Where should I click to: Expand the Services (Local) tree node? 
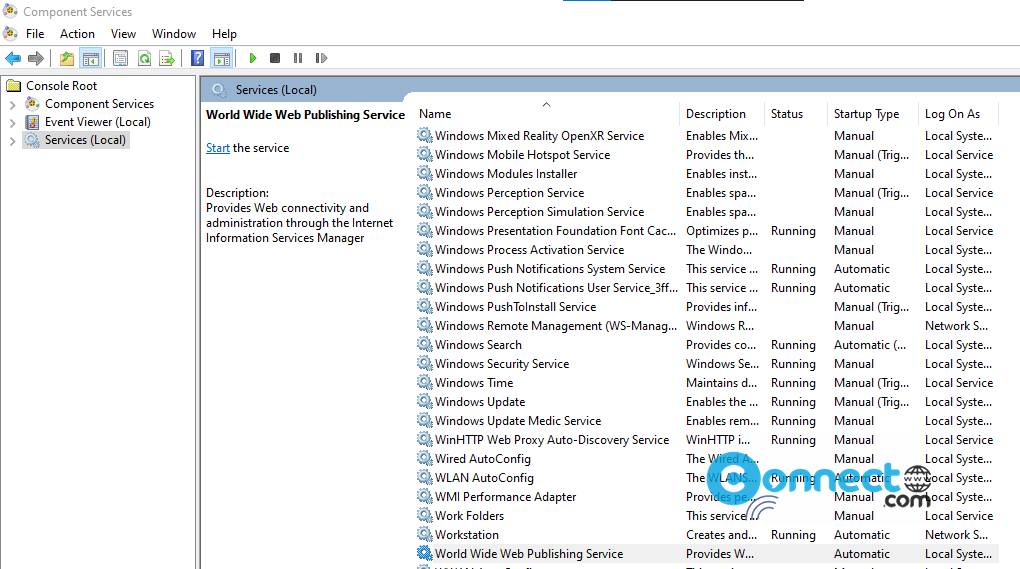pos(12,140)
